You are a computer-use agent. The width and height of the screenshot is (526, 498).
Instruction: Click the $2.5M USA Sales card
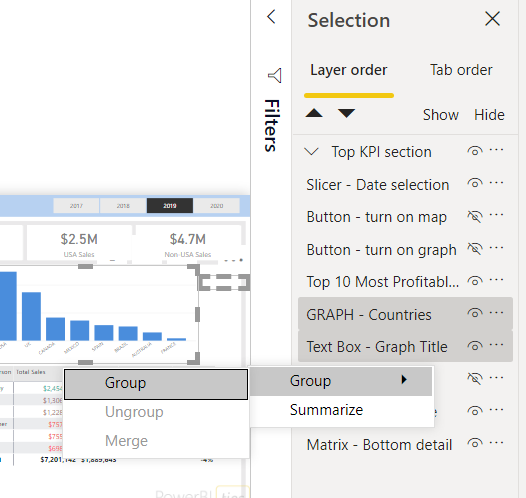pyautogui.click(x=79, y=243)
